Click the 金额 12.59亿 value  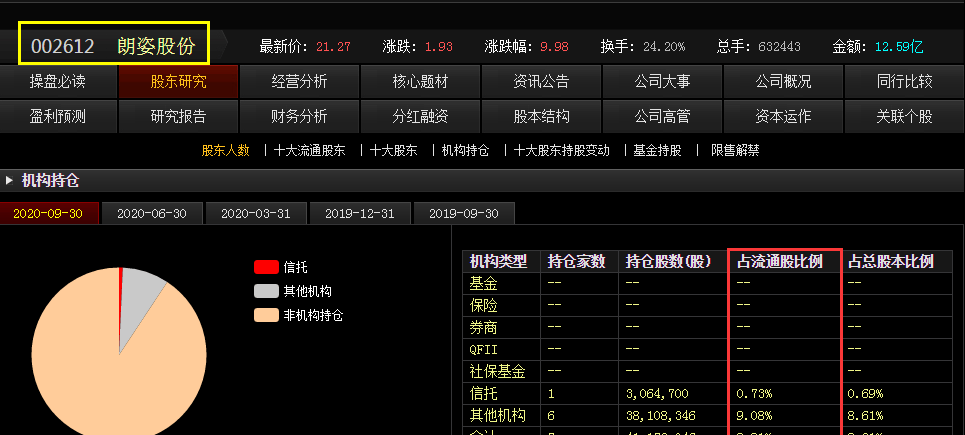pyautogui.click(x=899, y=47)
